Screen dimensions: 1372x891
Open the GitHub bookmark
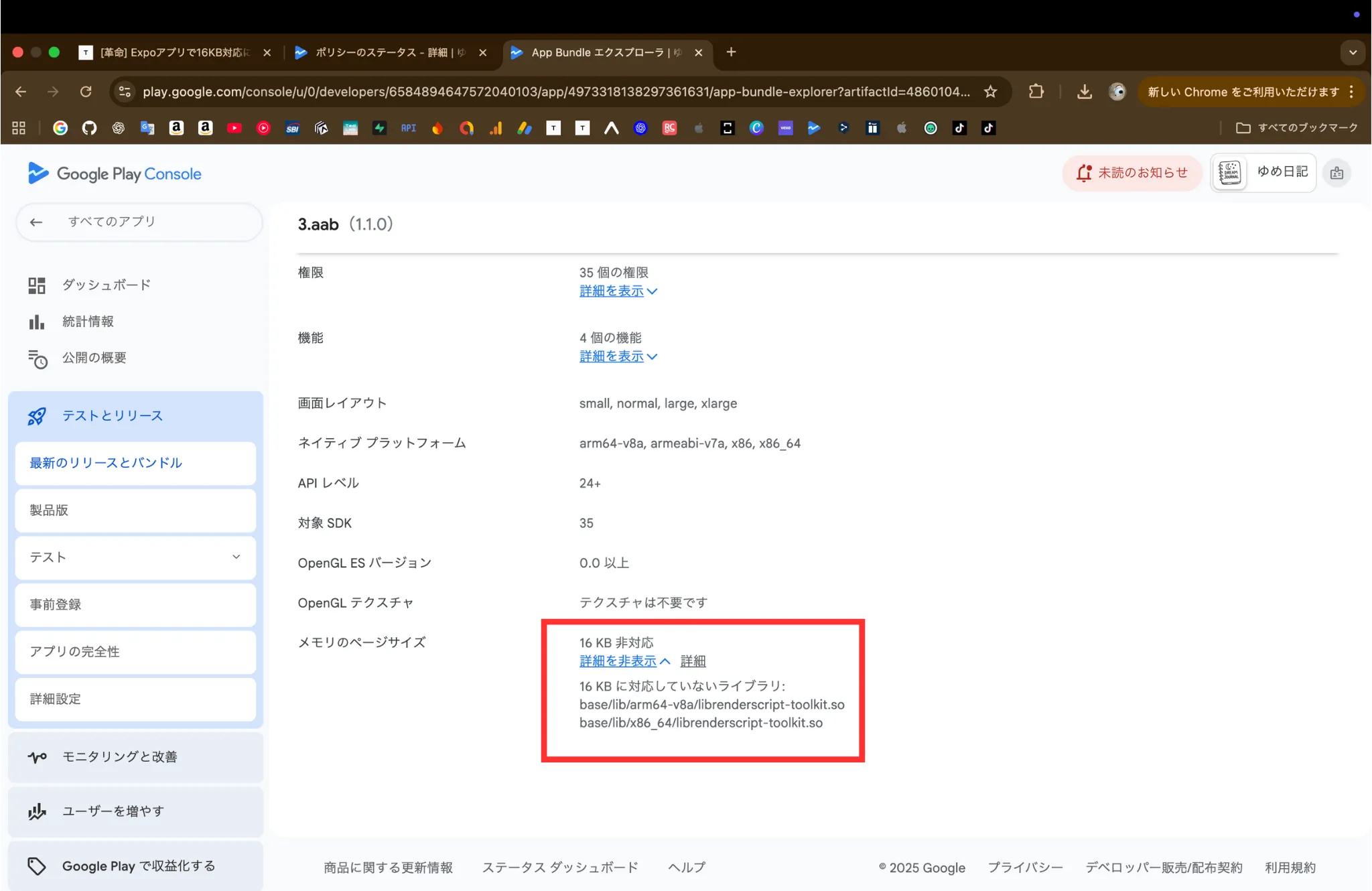pos(89,127)
